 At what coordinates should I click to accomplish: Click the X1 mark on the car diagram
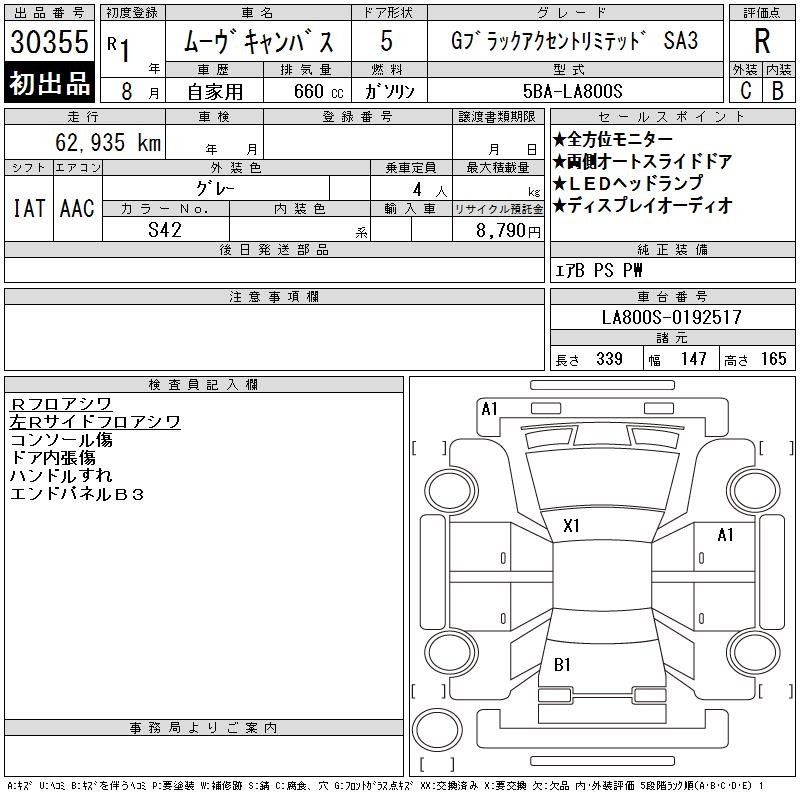click(x=572, y=525)
